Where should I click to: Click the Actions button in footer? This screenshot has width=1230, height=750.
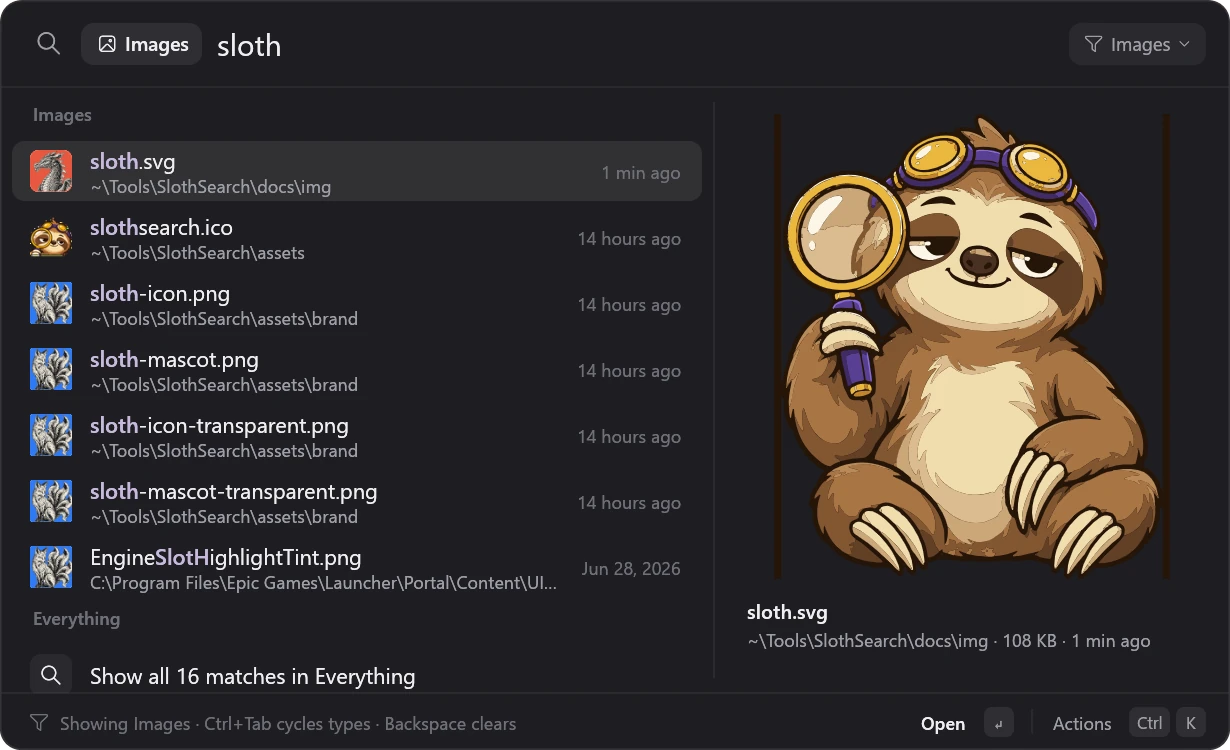tap(1082, 723)
